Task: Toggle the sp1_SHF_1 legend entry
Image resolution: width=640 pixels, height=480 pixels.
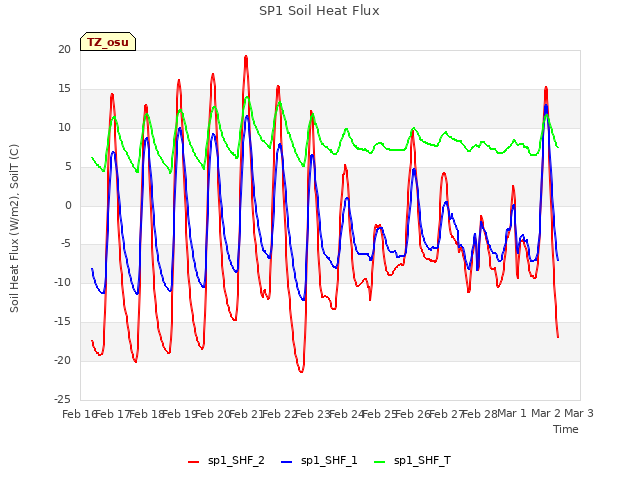Action: 319,460
